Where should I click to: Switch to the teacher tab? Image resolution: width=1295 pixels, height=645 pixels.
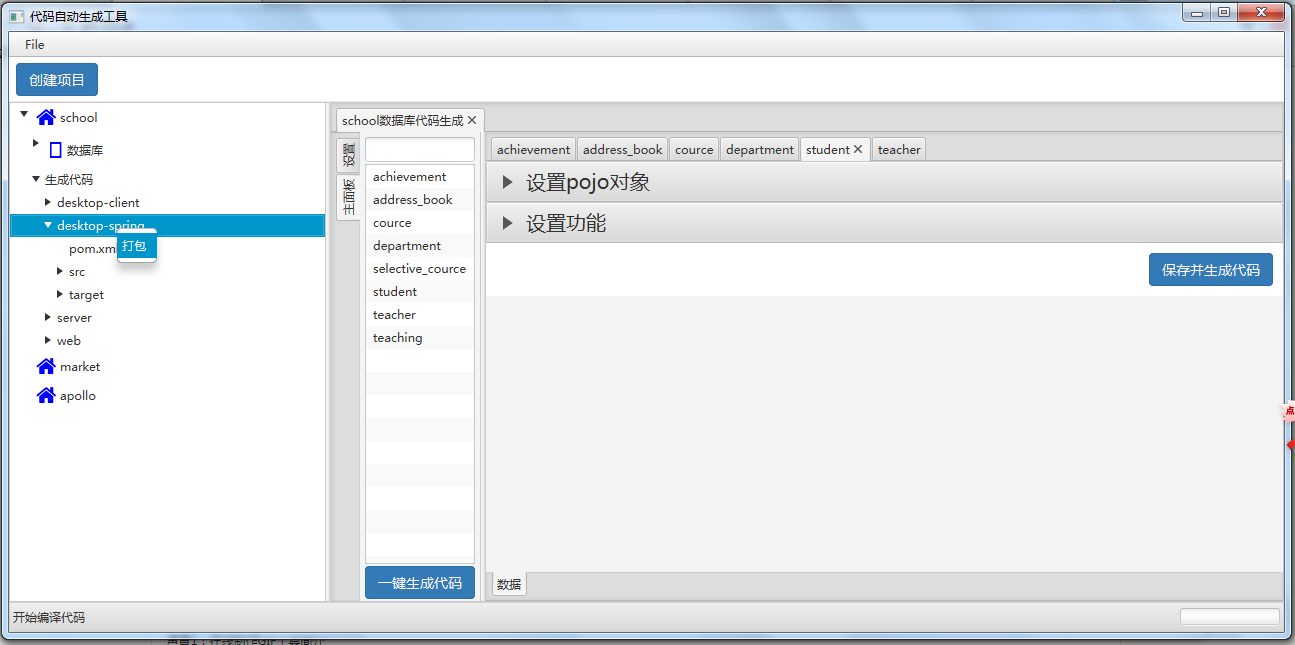(x=899, y=149)
